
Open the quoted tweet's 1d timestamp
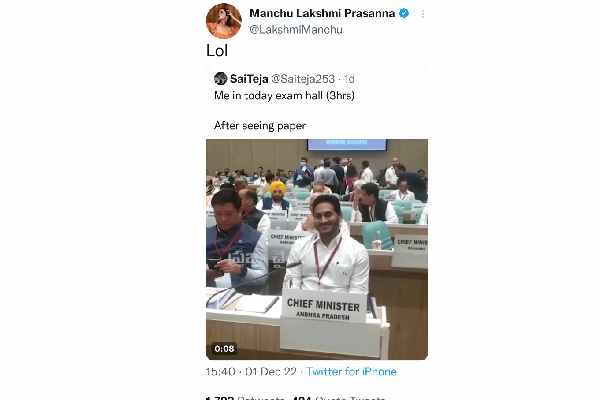coord(349,79)
